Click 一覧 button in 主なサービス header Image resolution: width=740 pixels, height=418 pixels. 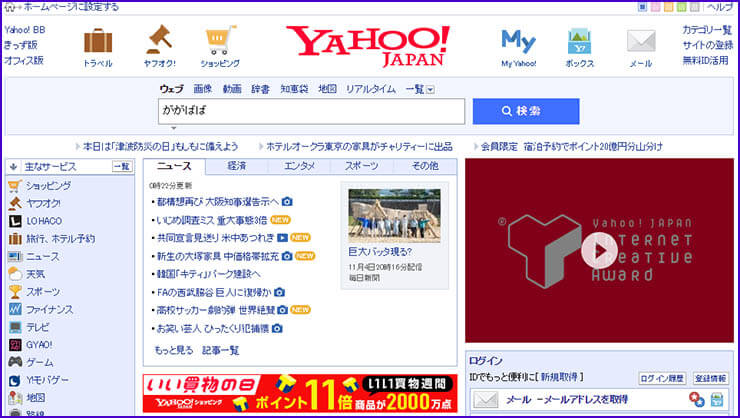(122, 167)
